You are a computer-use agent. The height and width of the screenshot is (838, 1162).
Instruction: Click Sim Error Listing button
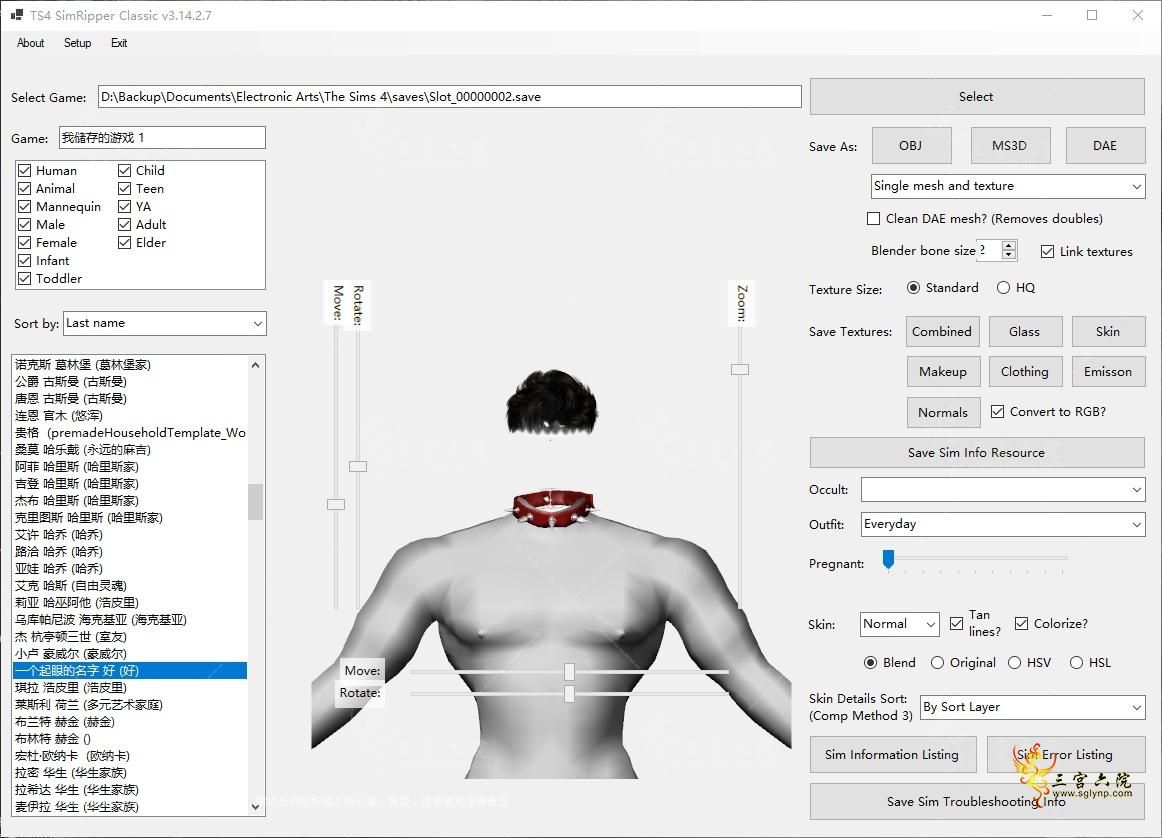[1065, 754]
